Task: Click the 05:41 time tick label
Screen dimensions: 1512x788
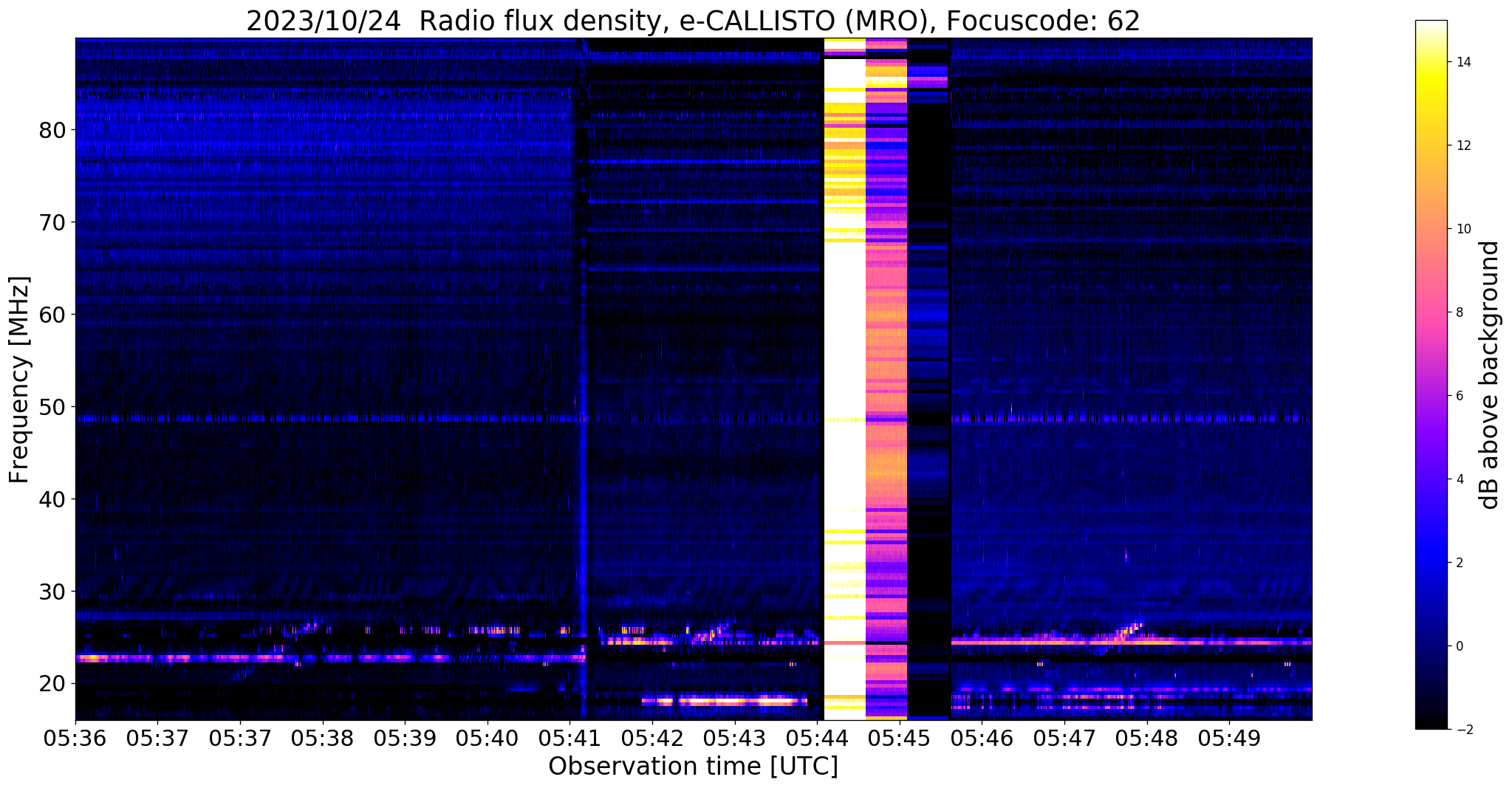Action: click(x=569, y=738)
